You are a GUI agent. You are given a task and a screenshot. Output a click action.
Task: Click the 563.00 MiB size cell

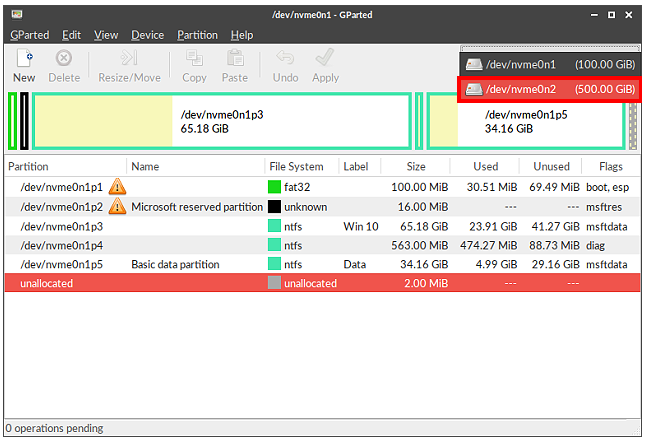[420, 246]
